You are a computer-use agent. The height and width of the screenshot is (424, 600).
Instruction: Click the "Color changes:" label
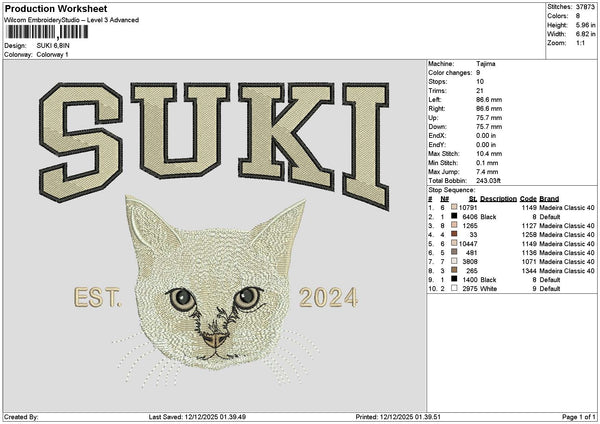point(450,73)
